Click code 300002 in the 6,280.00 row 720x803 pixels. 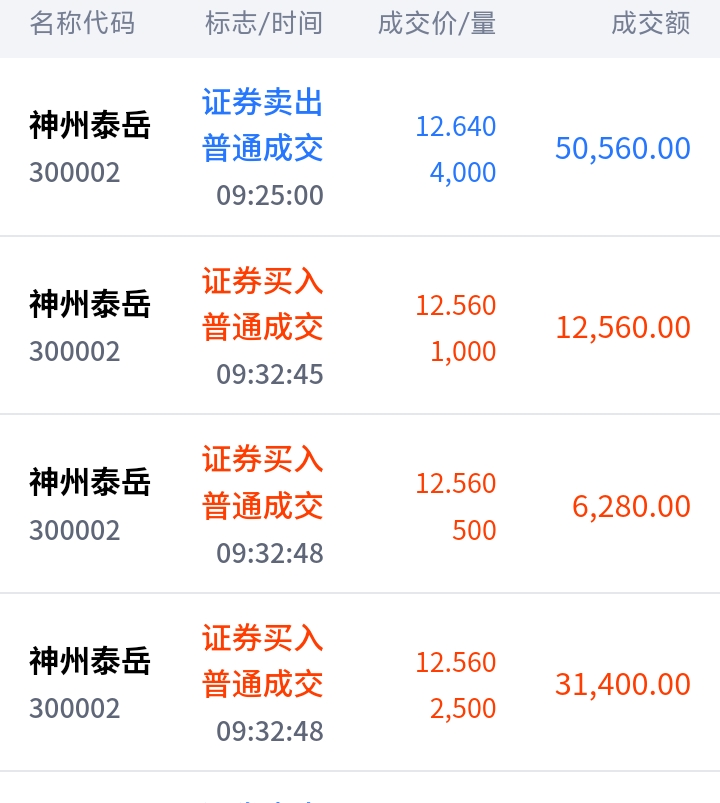[74, 530]
